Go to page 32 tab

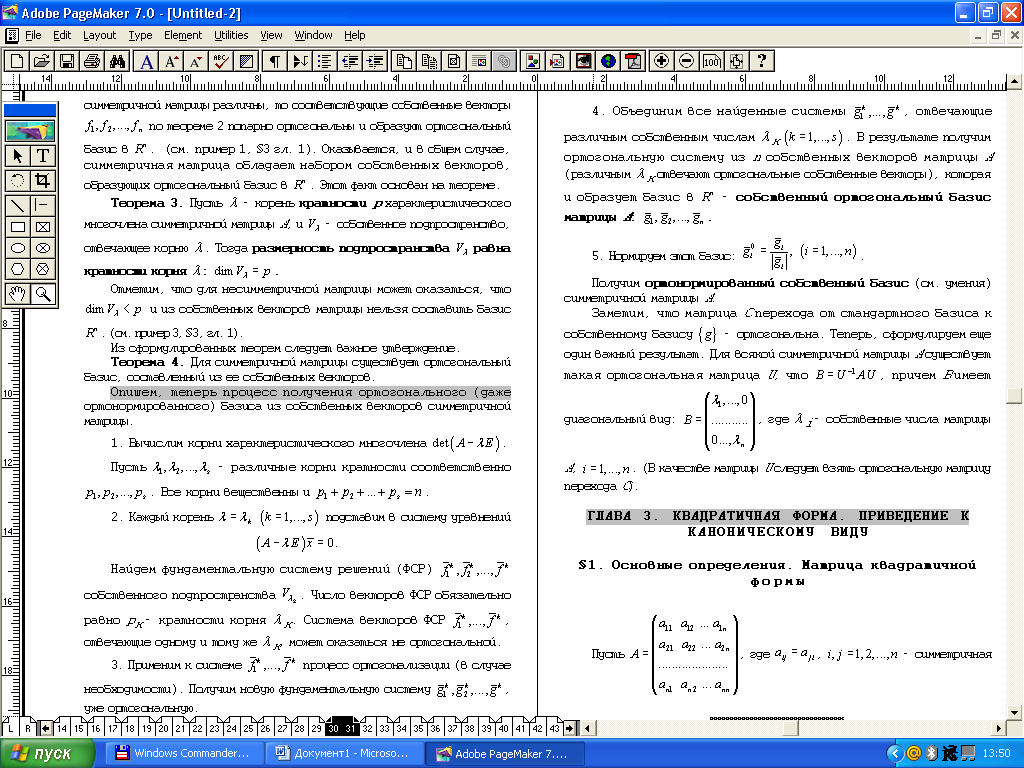pyautogui.click(x=367, y=728)
